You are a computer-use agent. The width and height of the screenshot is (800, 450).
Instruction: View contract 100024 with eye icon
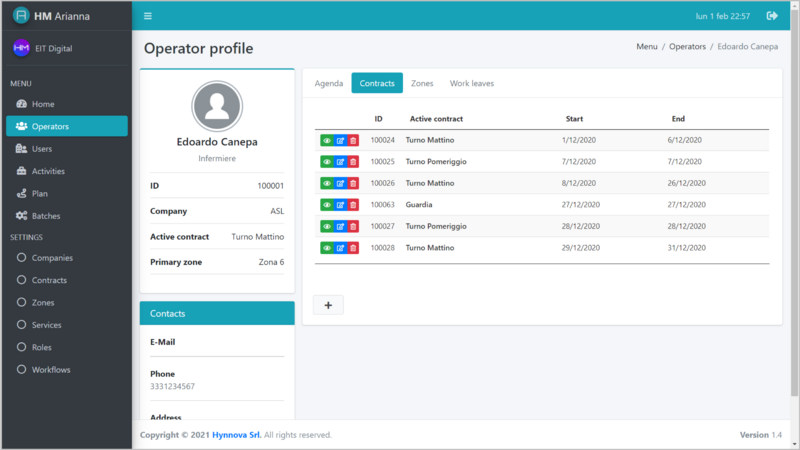(327, 140)
